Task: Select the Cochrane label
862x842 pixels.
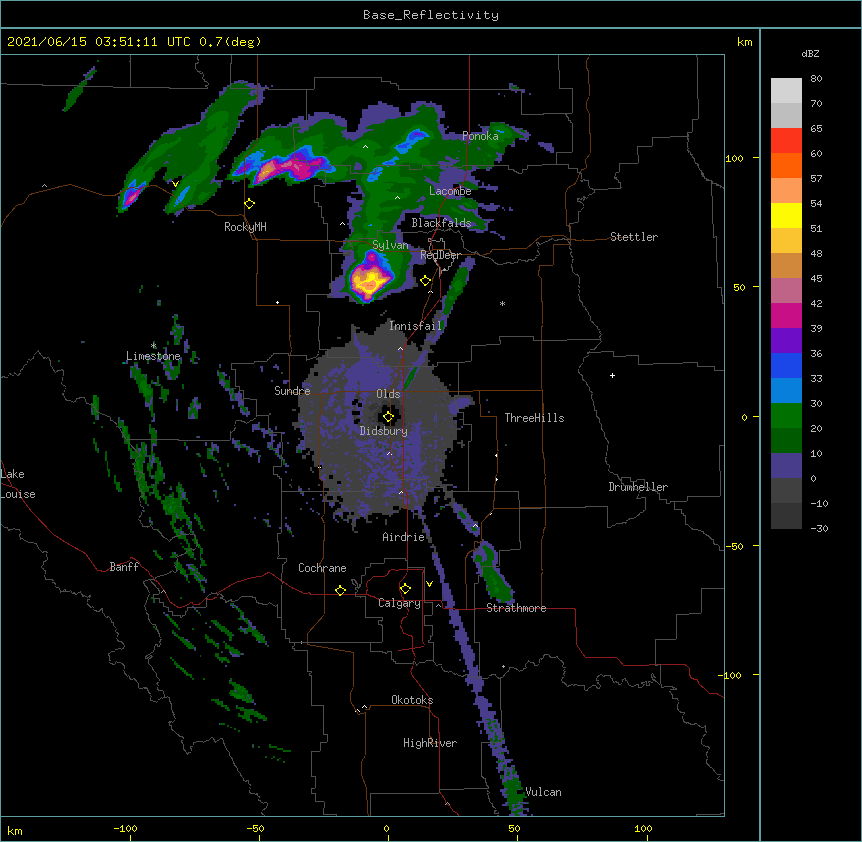Action: pyautogui.click(x=322, y=568)
